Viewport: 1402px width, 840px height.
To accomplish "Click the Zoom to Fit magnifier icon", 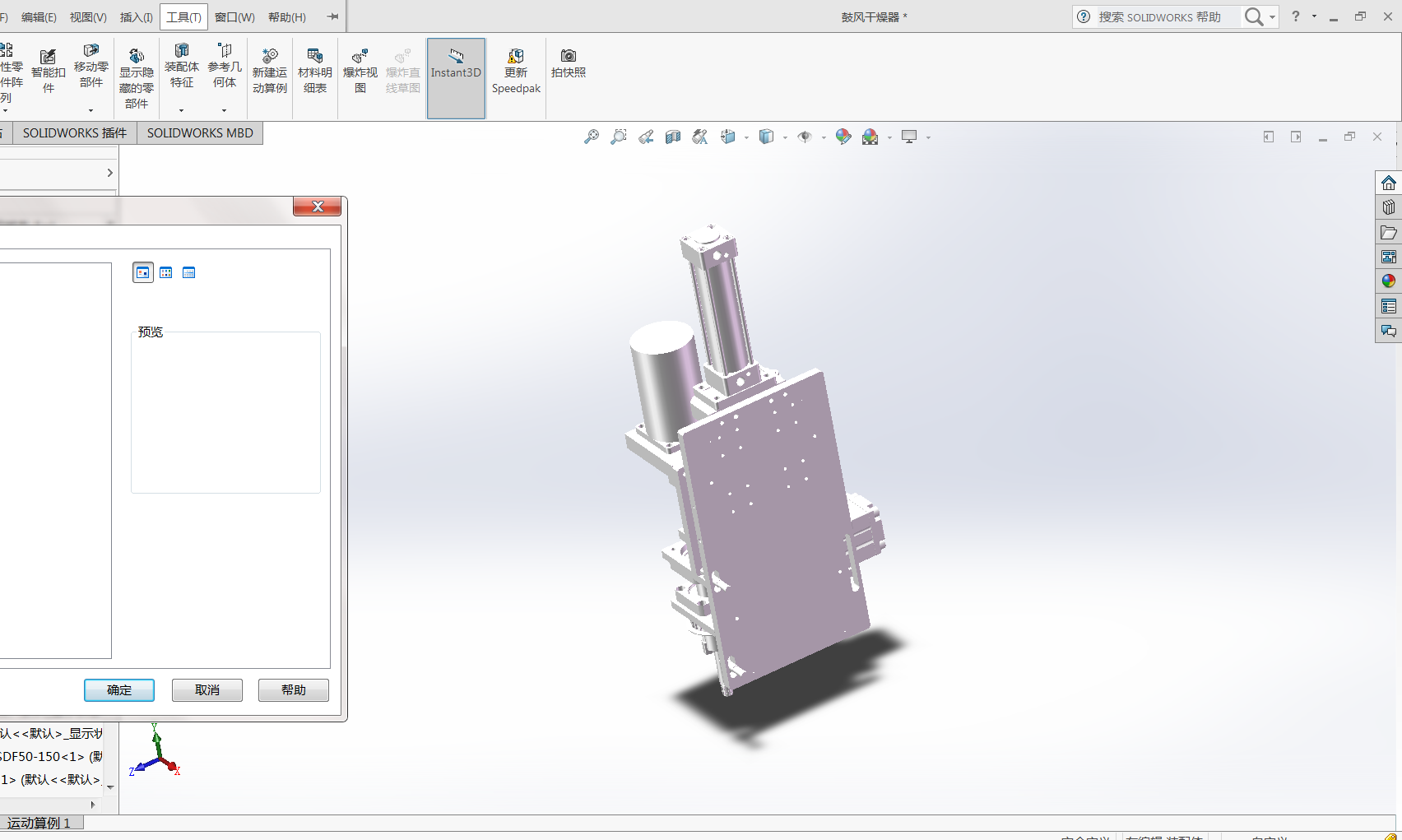I will click(x=591, y=137).
